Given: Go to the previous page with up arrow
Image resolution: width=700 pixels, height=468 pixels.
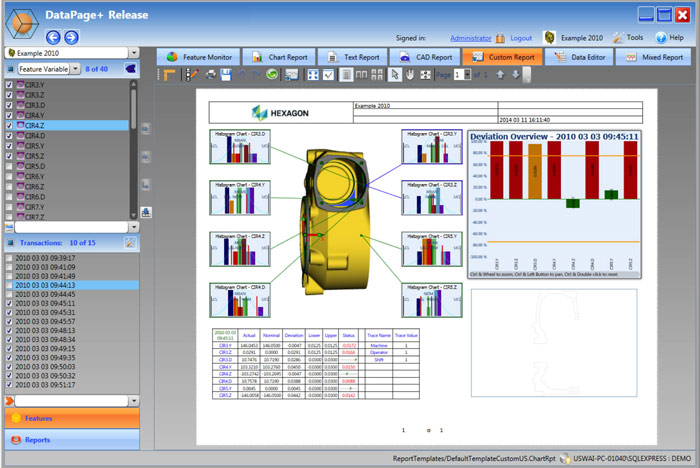Looking at the screenshot, I should coord(500,75).
